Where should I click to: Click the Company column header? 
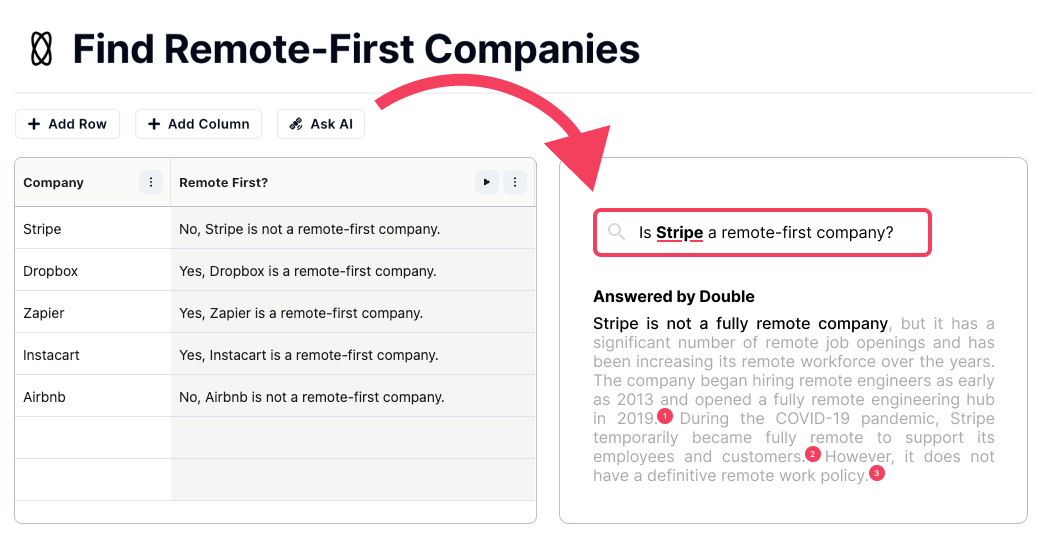75,182
